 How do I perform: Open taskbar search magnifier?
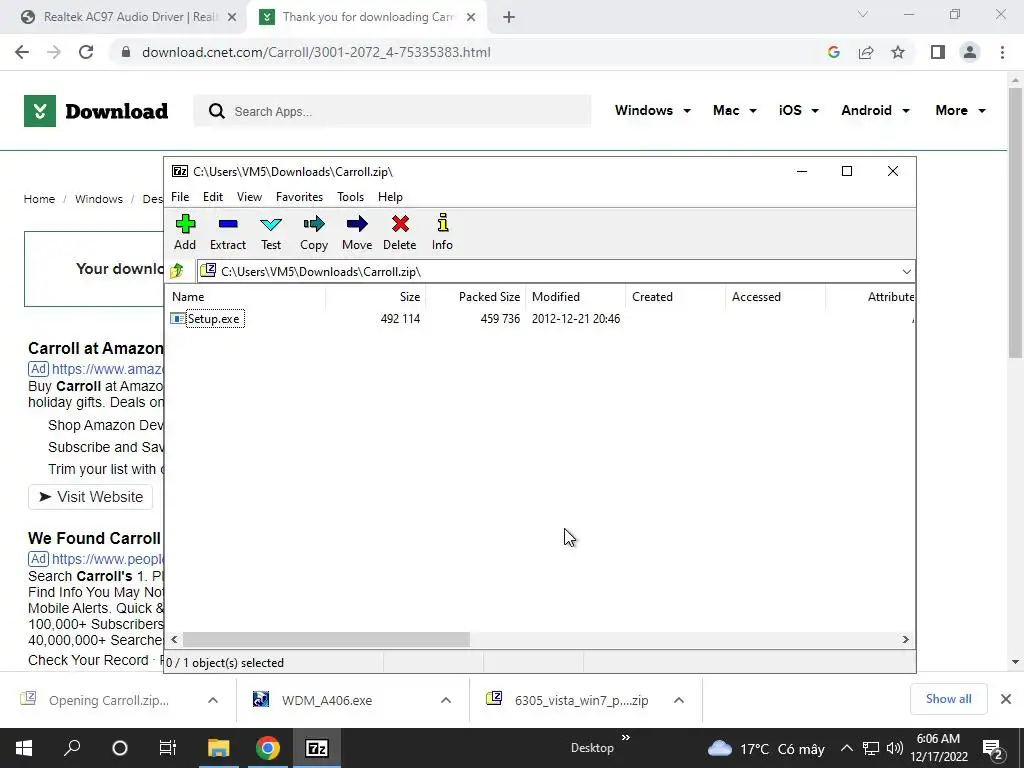click(x=72, y=748)
